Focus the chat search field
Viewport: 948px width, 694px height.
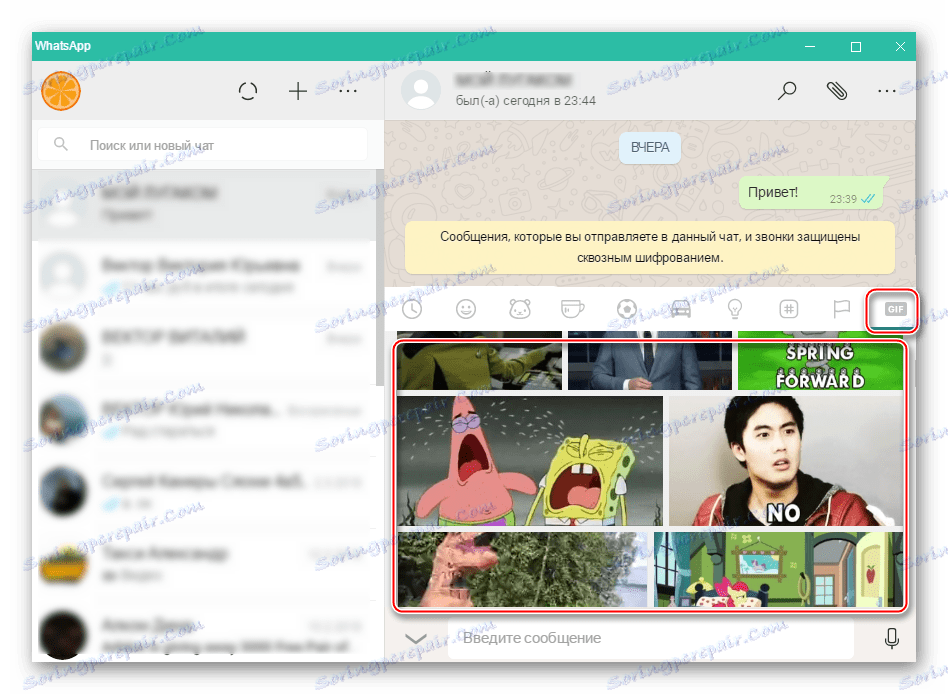click(x=203, y=145)
